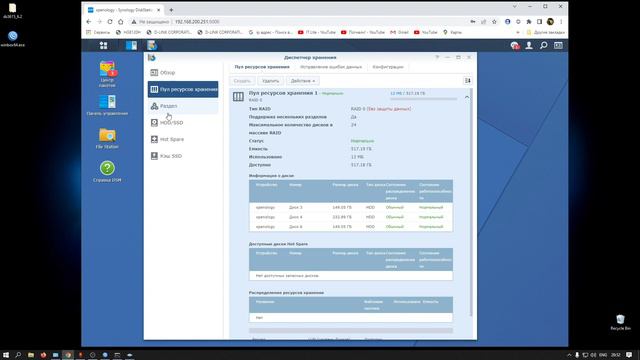Viewport: 640px width, 360px height.
Task: Click the Создать button
Action: [x=242, y=81]
